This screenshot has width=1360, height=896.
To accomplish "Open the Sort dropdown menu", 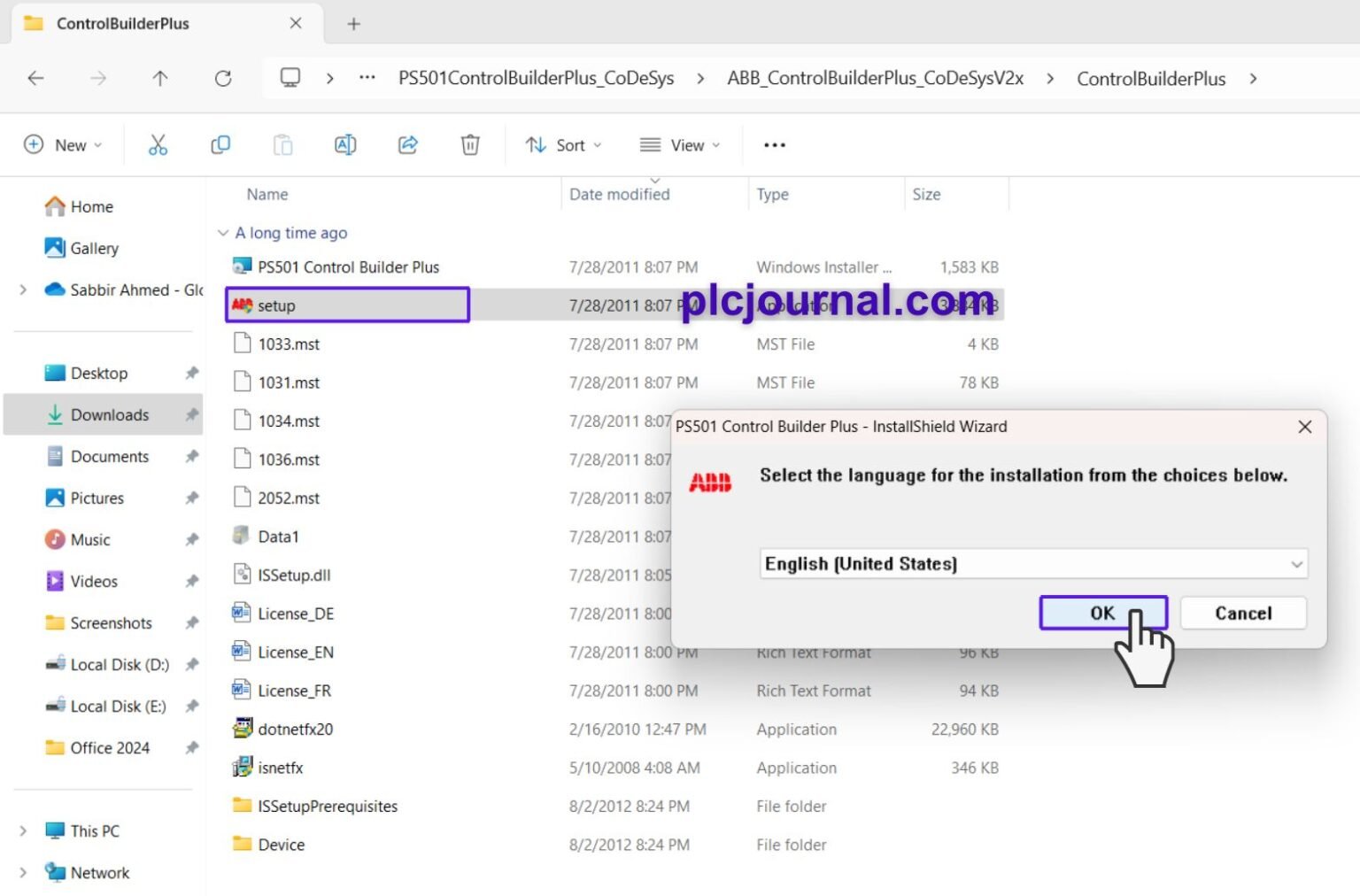I will tap(563, 145).
